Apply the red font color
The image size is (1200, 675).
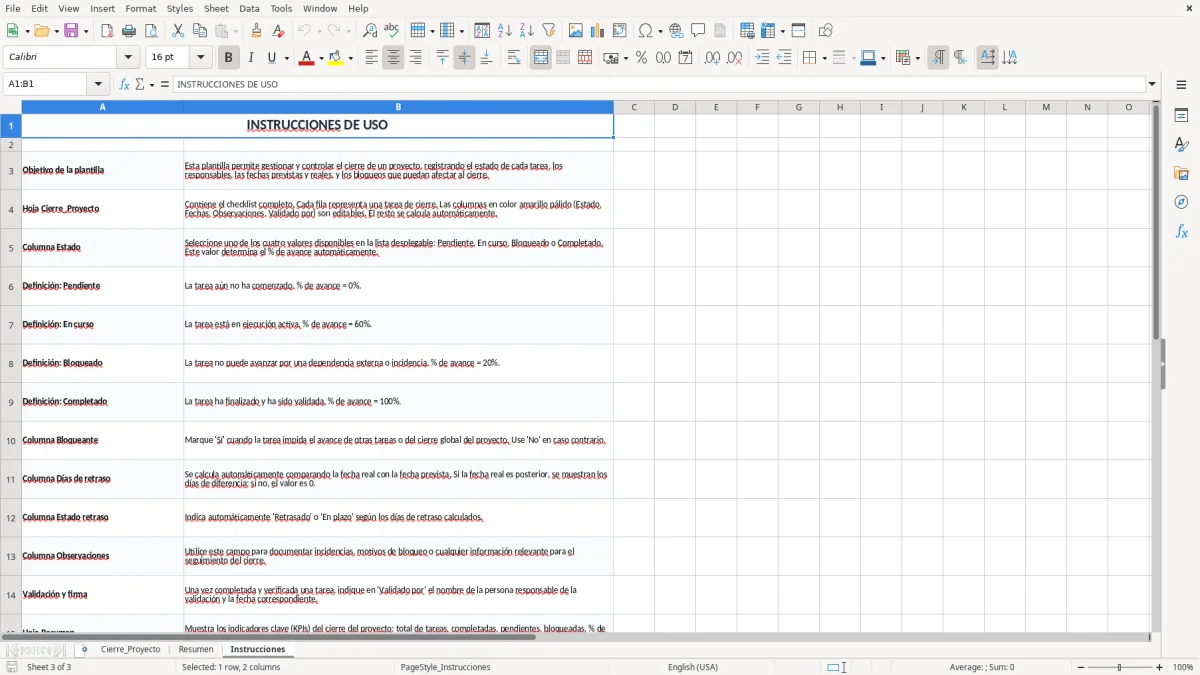click(x=305, y=58)
